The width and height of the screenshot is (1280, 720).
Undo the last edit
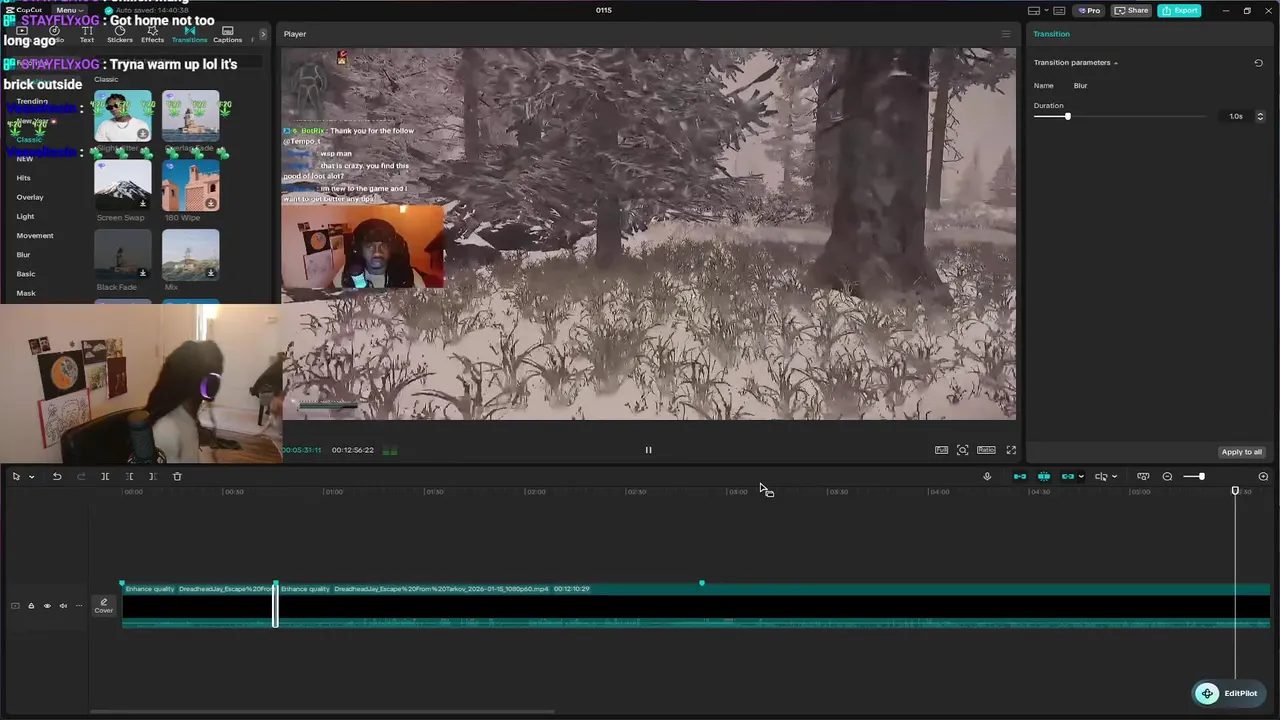tap(57, 477)
